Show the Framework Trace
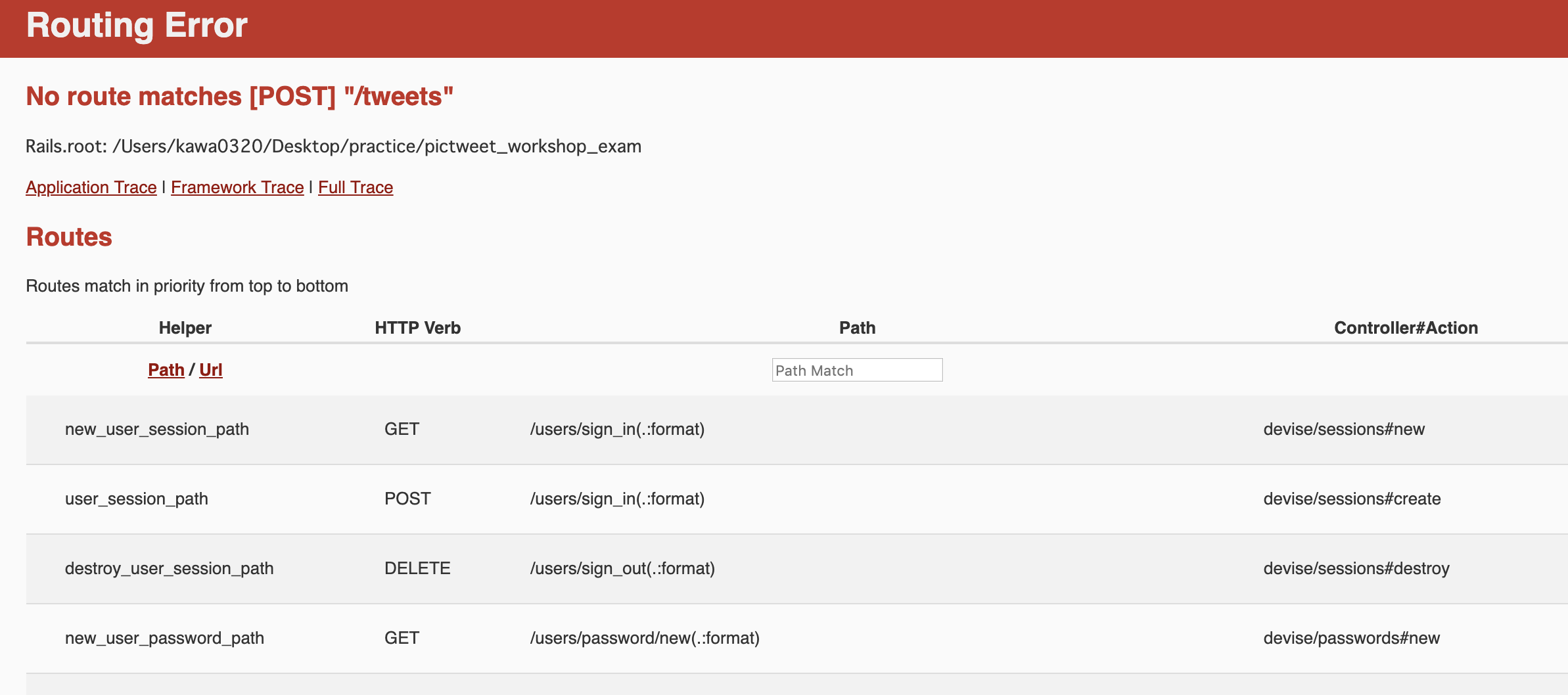The height and width of the screenshot is (695, 1568). click(237, 187)
